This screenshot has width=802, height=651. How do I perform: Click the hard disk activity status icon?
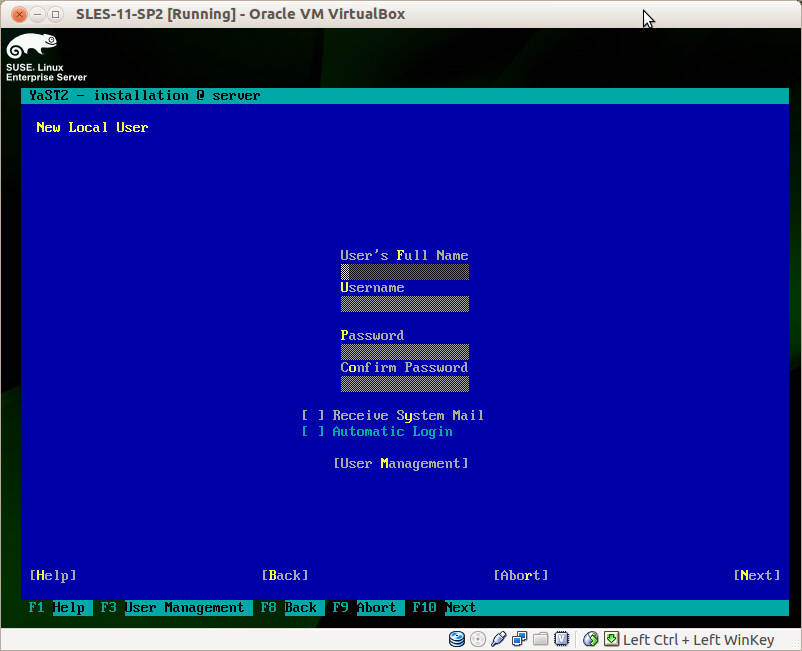pyautogui.click(x=457, y=639)
